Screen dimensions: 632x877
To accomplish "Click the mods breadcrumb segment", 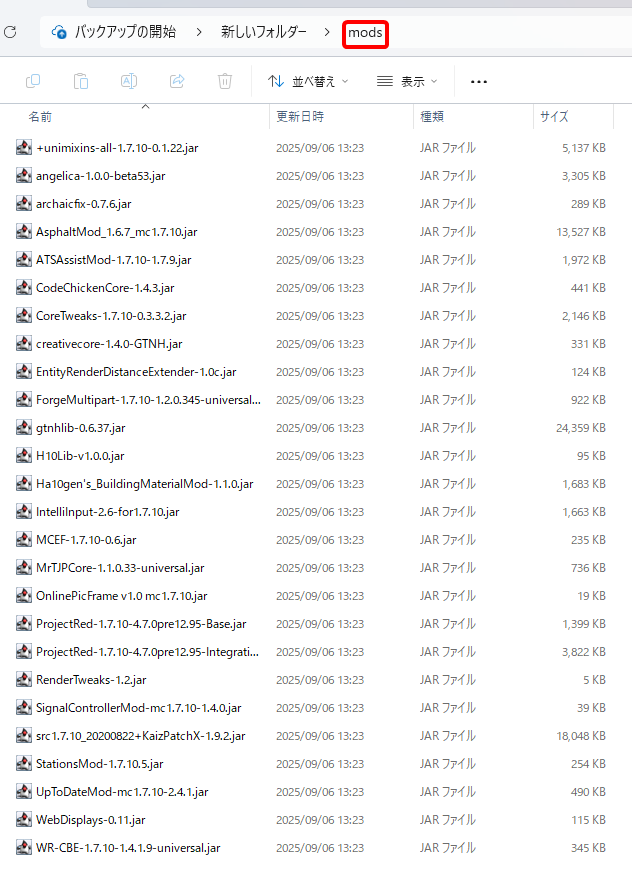I will 365,32.
